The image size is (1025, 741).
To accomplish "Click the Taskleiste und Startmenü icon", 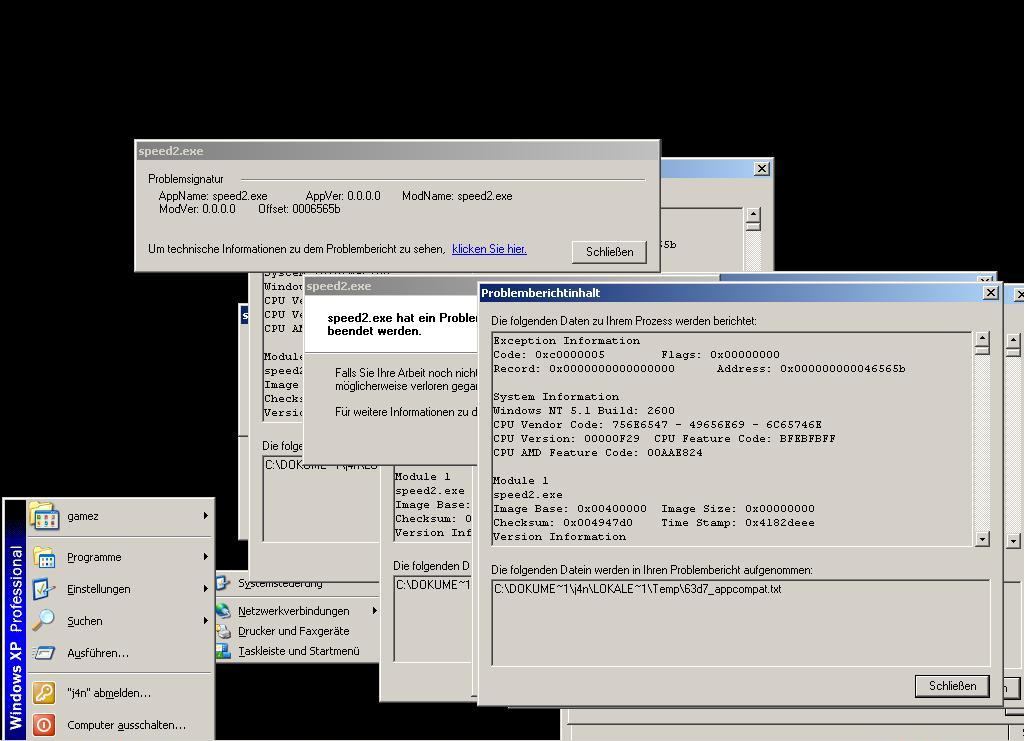I will [x=224, y=651].
